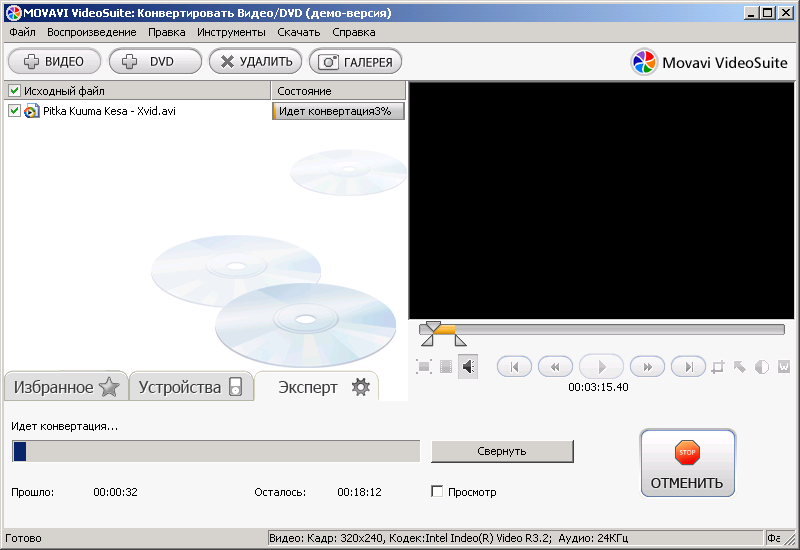Screen dimensions: 800x550
Task: Switch to the Избранное tab
Action: point(66,387)
